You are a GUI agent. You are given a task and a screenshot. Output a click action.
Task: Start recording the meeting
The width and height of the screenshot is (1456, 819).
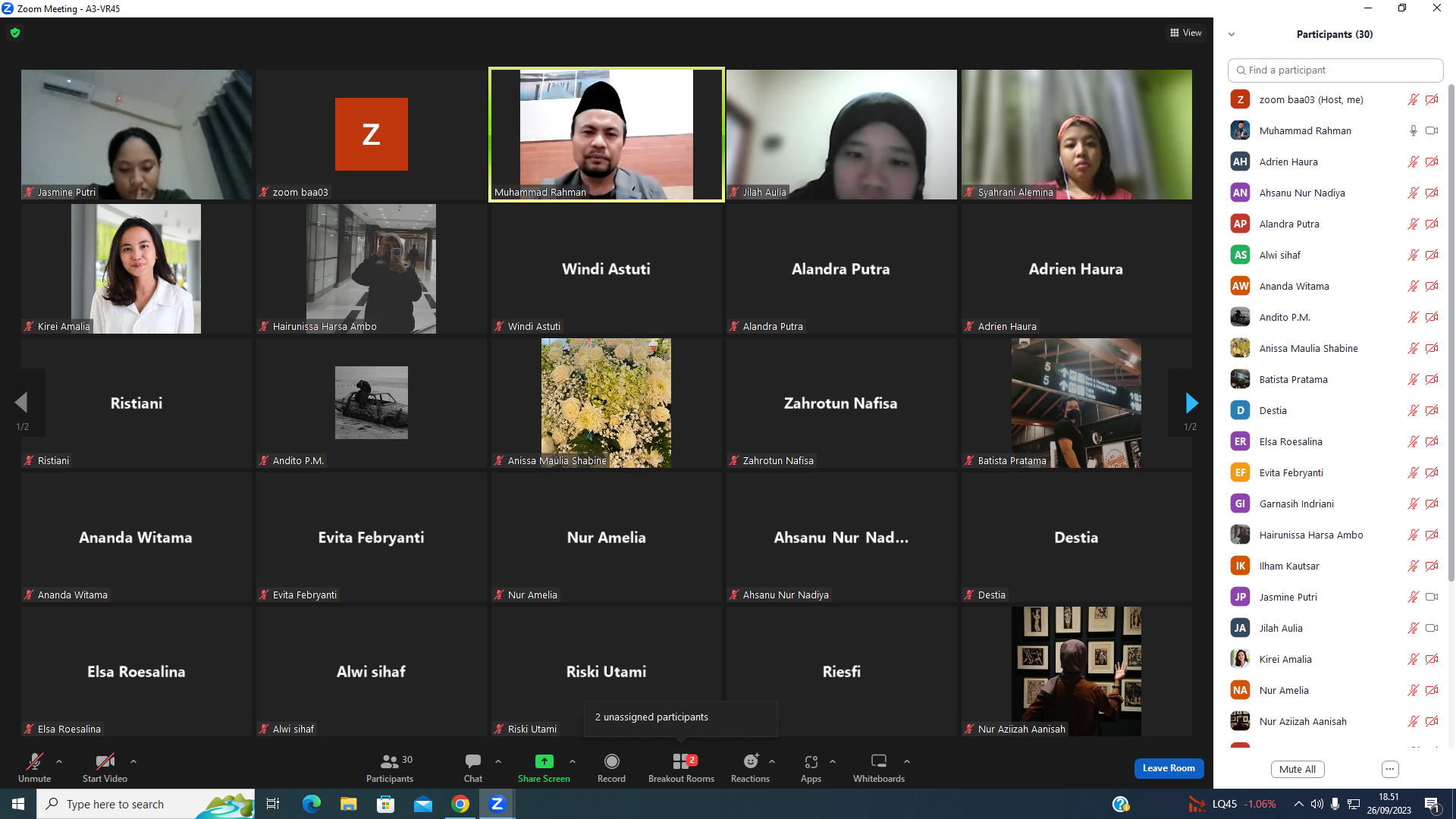(611, 767)
